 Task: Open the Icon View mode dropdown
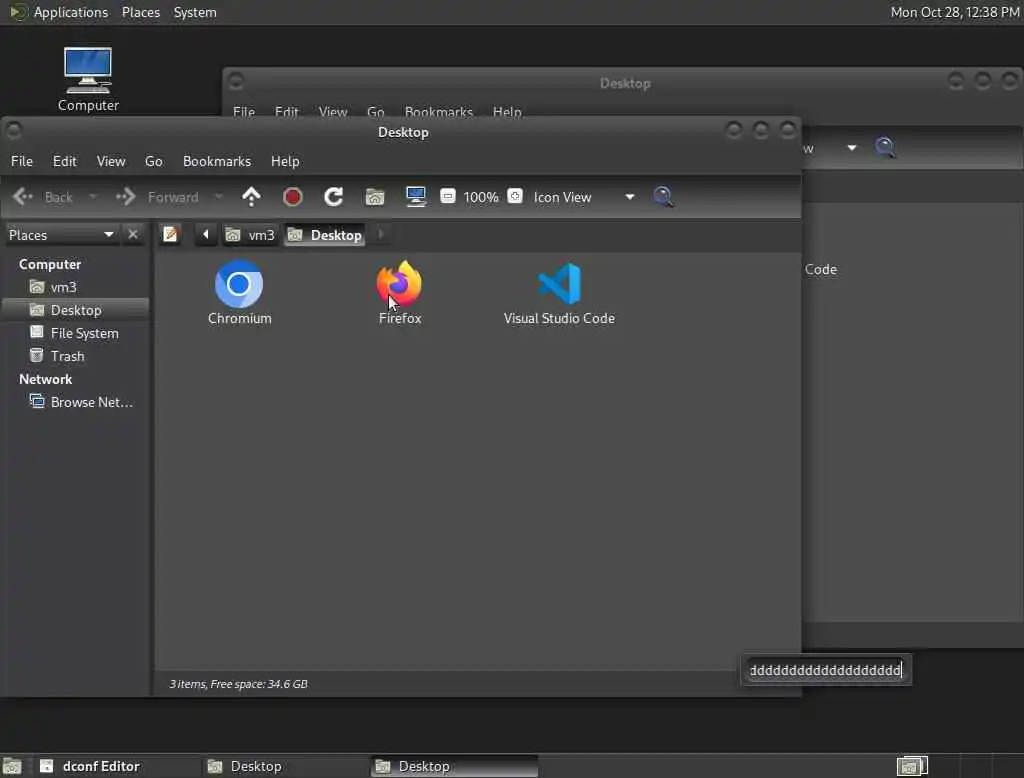point(584,197)
